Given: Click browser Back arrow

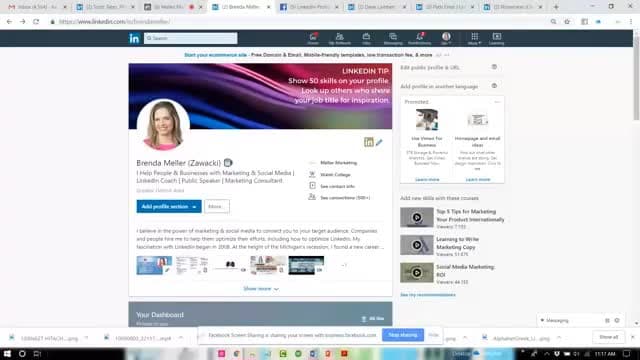Looking at the screenshot, I should coord(9,22).
